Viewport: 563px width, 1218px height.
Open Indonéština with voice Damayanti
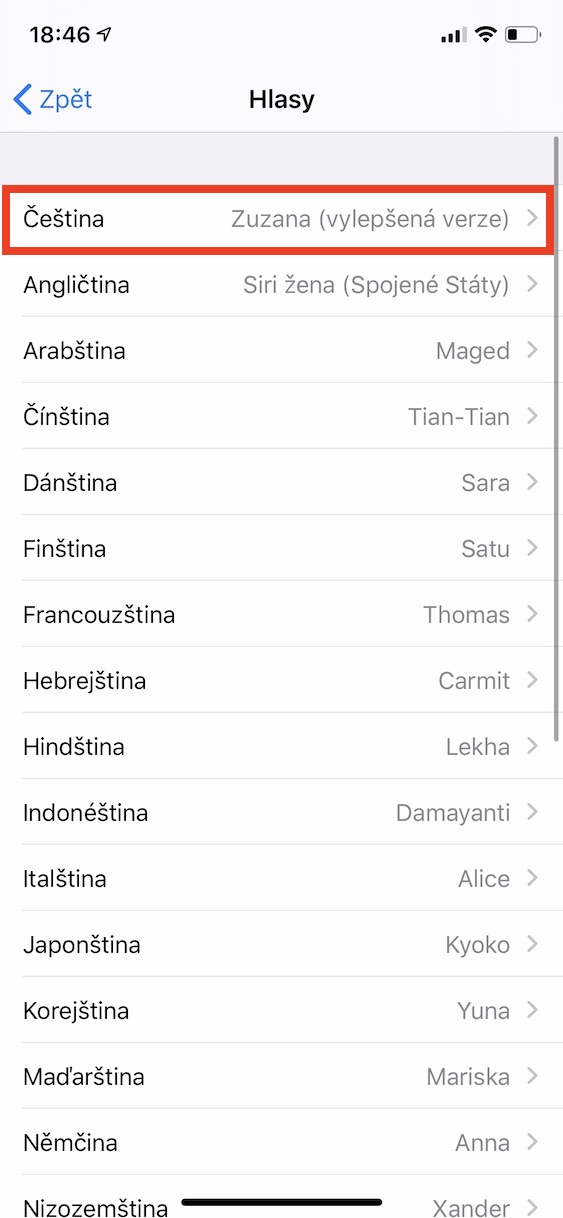click(x=281, y=812)
